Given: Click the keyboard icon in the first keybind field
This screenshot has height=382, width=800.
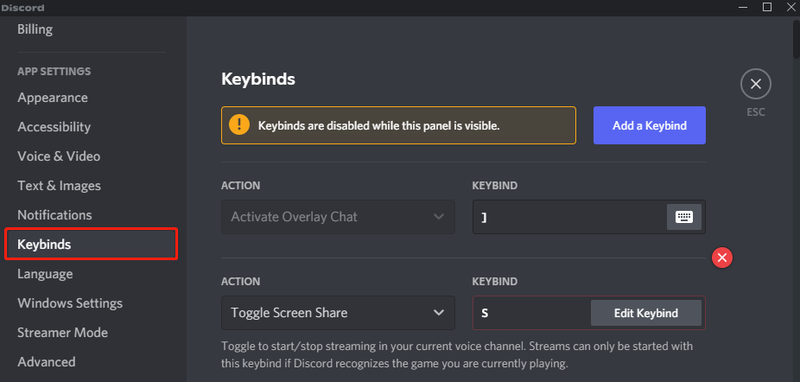Looking at the screenshot, I should pyautogui.click(x=684, y=217).
